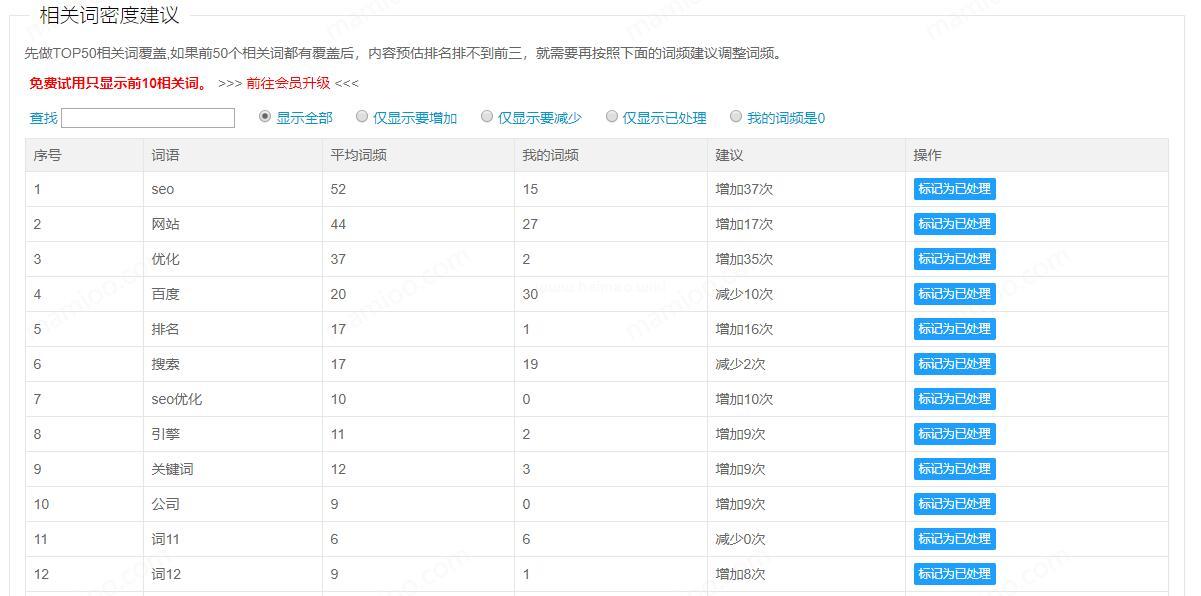Mark the 搜索 row as processed
This screenshot has height=596, width=1201.
pos(954,364)
